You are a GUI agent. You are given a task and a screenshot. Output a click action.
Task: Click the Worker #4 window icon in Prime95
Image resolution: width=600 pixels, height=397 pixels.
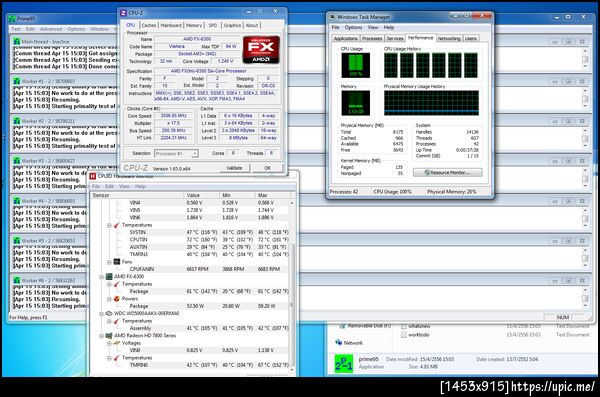tap(16, 201)
